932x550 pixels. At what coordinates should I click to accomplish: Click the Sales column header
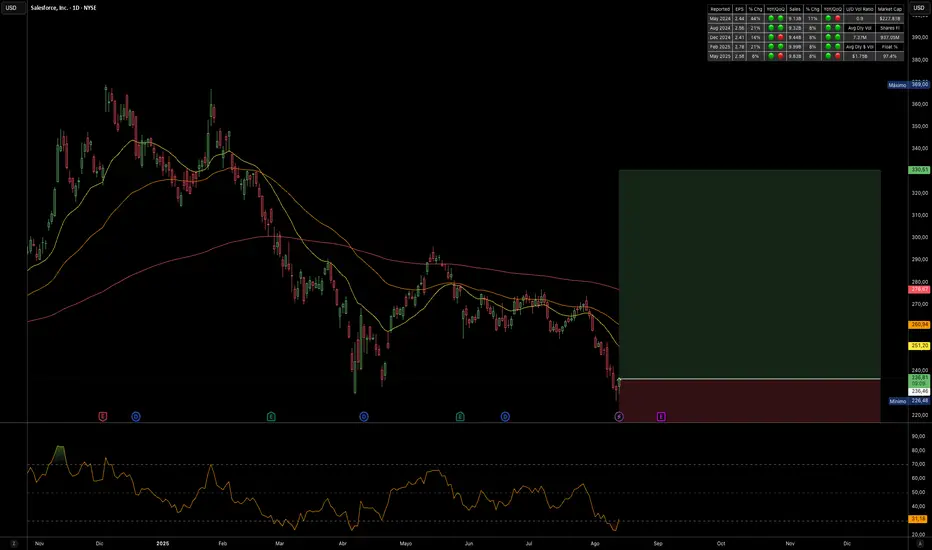(x=795, y=9)
